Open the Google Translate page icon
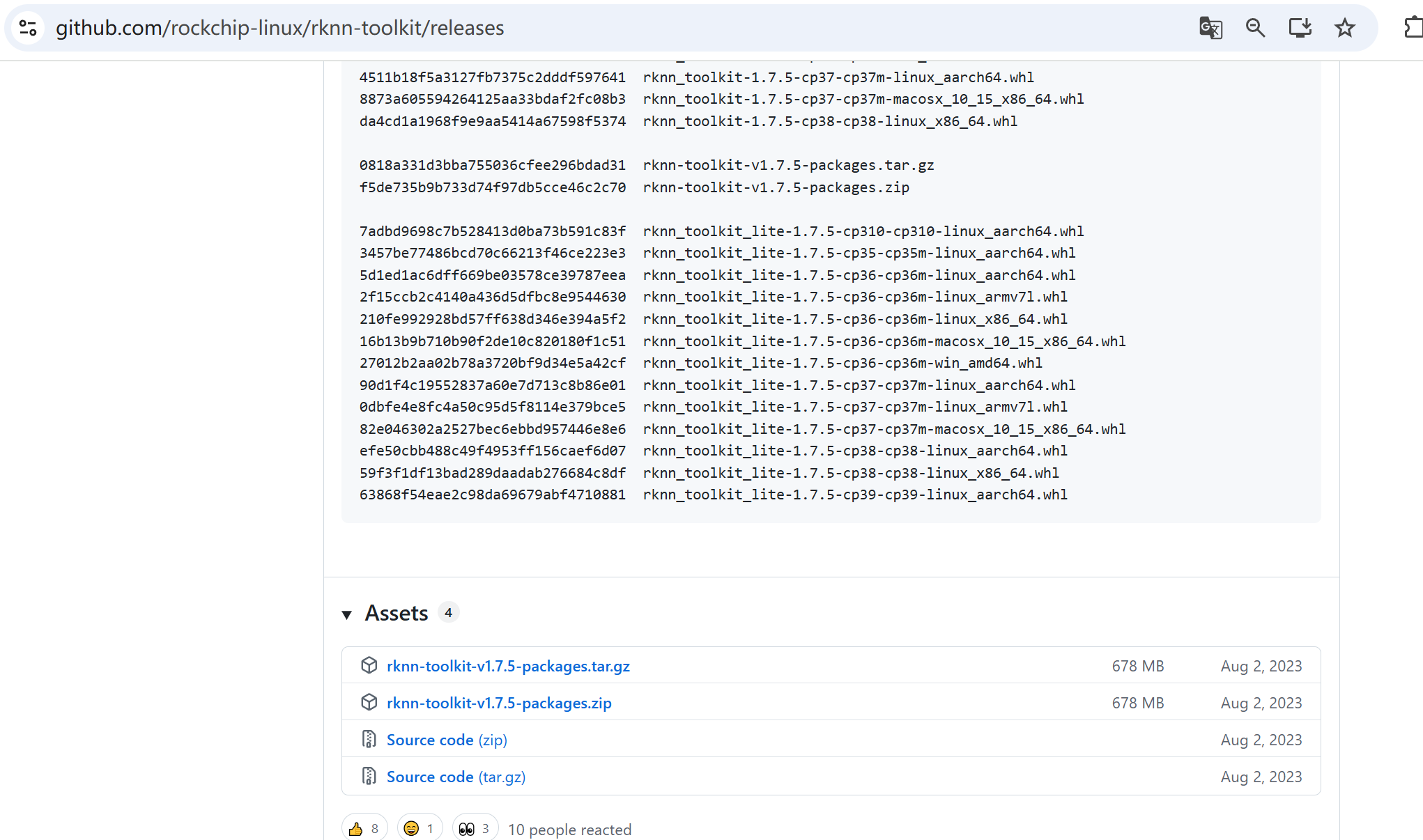The width and height of the screenshot is (1423, 840). pos(1210,28)
